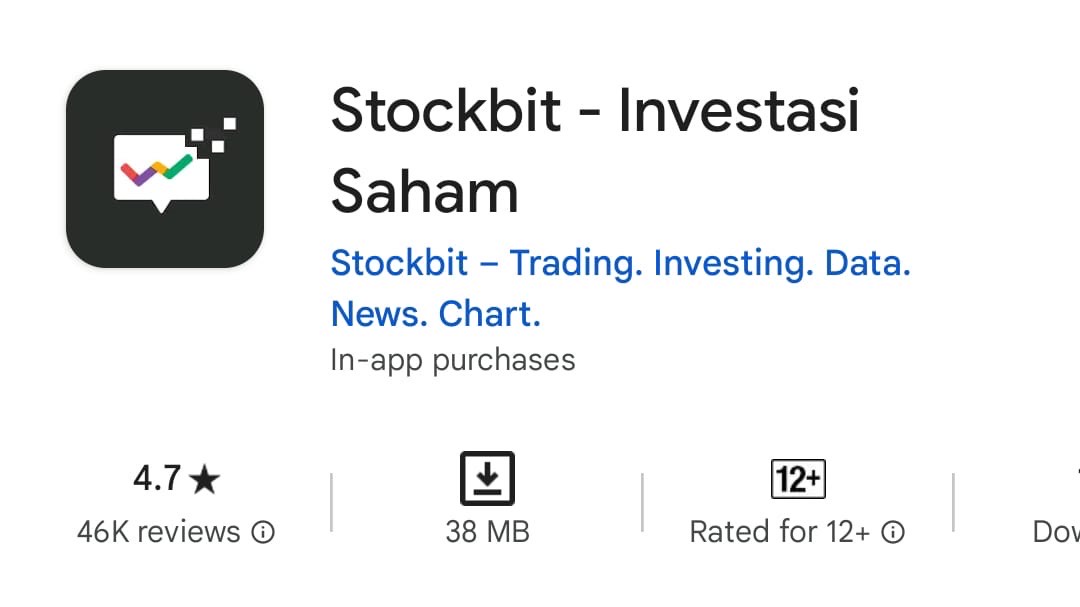This screenshot has height=607, width=1080.
Task: Click the 38 MB size label
Action: (487, 532)
